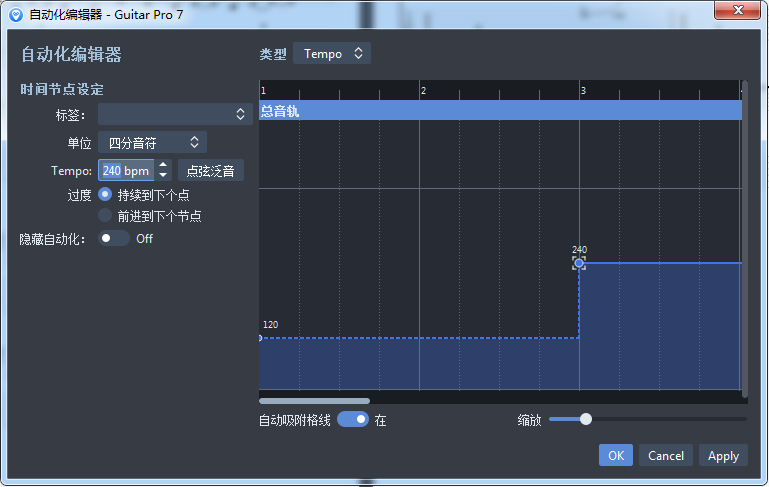Select 持续到下个点 transition option
The height and width of the screenshot is (487, 769).
tap(105, 195)
